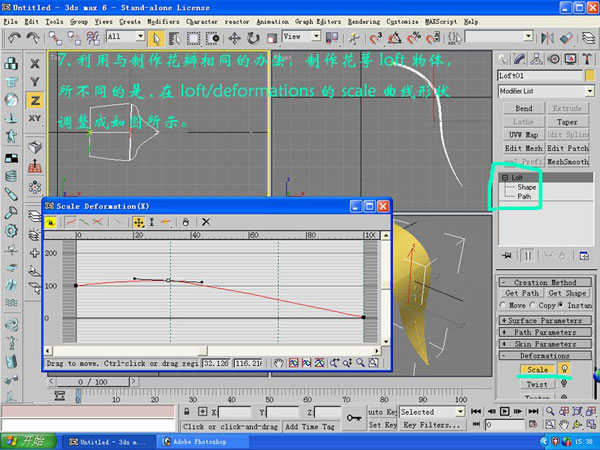The height and width of the screenshot is (450, 600).
Task: Activate Select and Rotate tool
Action: (x=253, y=38)
